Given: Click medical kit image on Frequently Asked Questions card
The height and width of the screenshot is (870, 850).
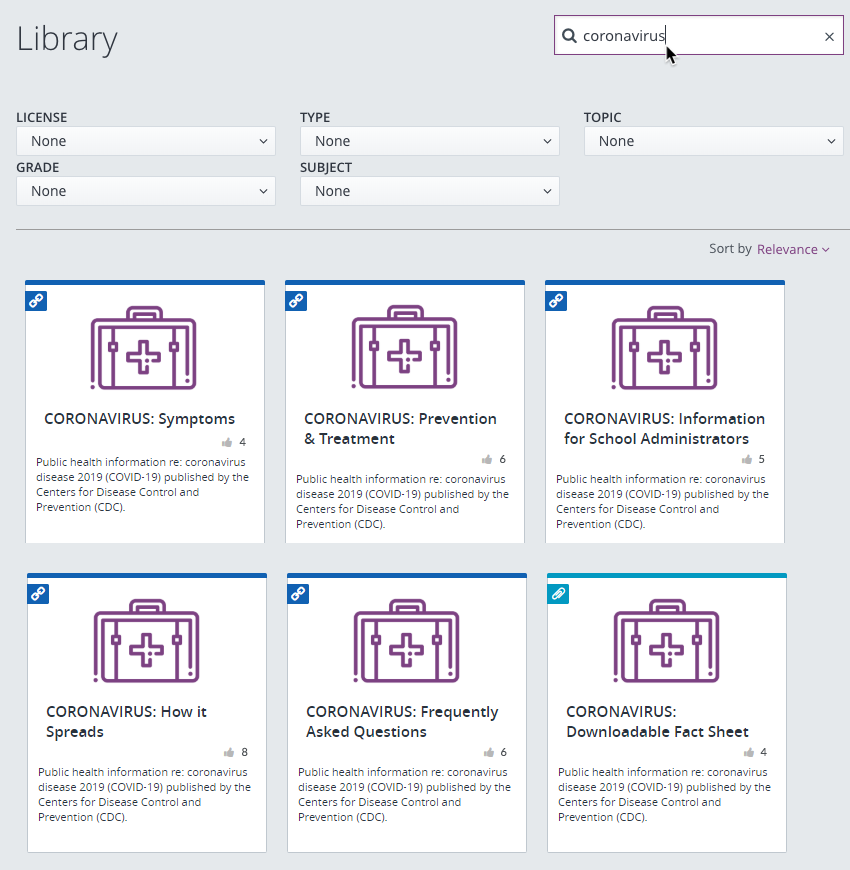Looking at the screenshot, I should coord(406,641).
